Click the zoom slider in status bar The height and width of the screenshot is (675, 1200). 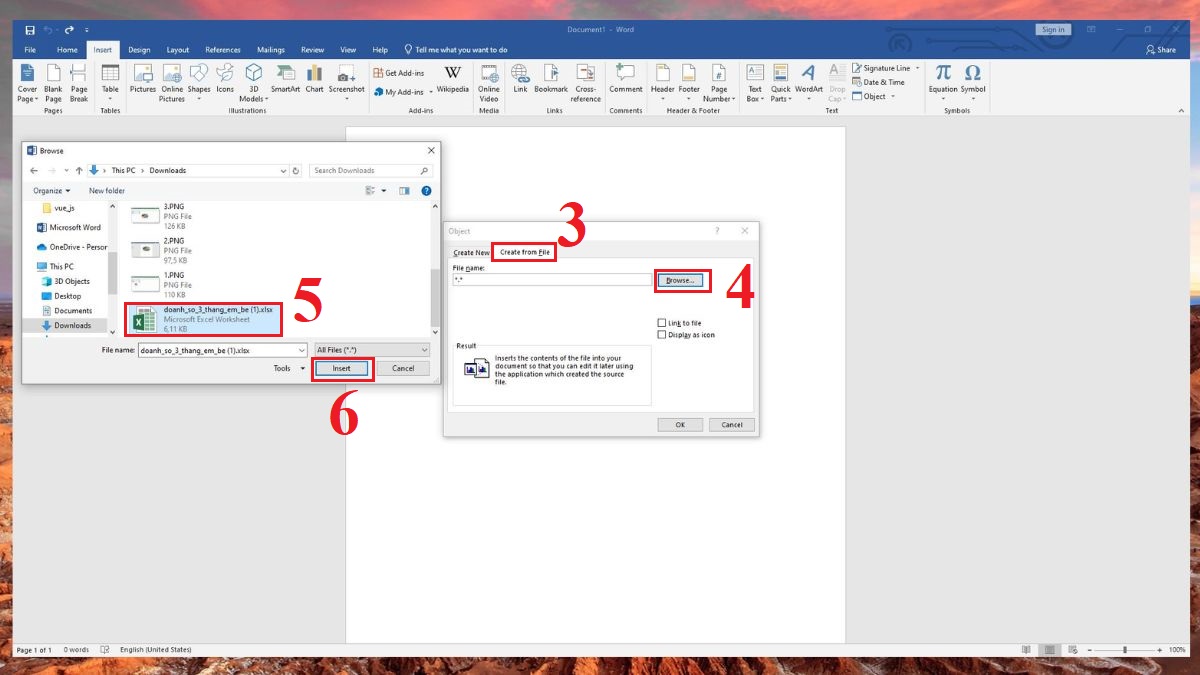(1125, 650)
